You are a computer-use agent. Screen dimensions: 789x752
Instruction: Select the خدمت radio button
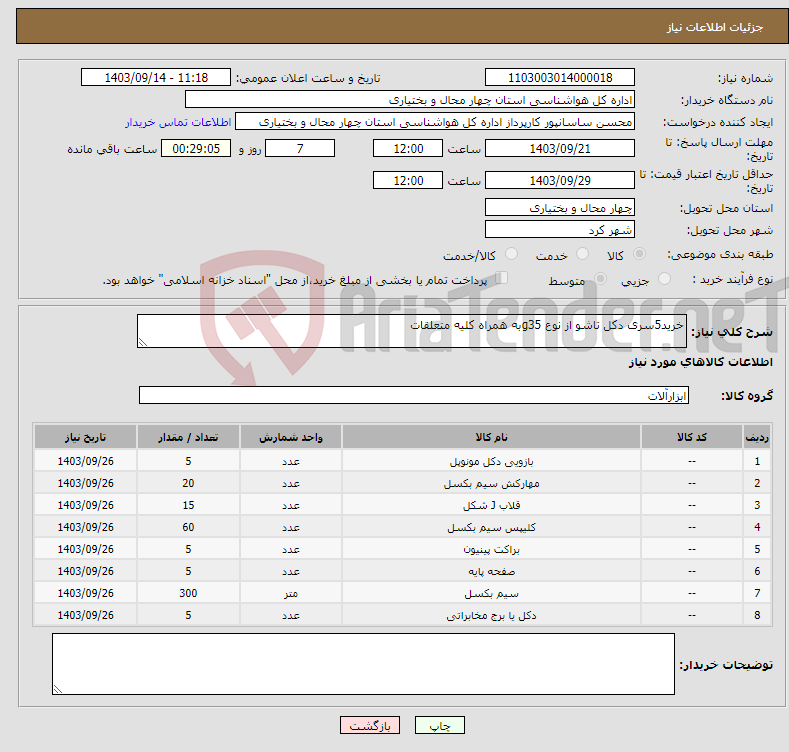tap(582, 254)
